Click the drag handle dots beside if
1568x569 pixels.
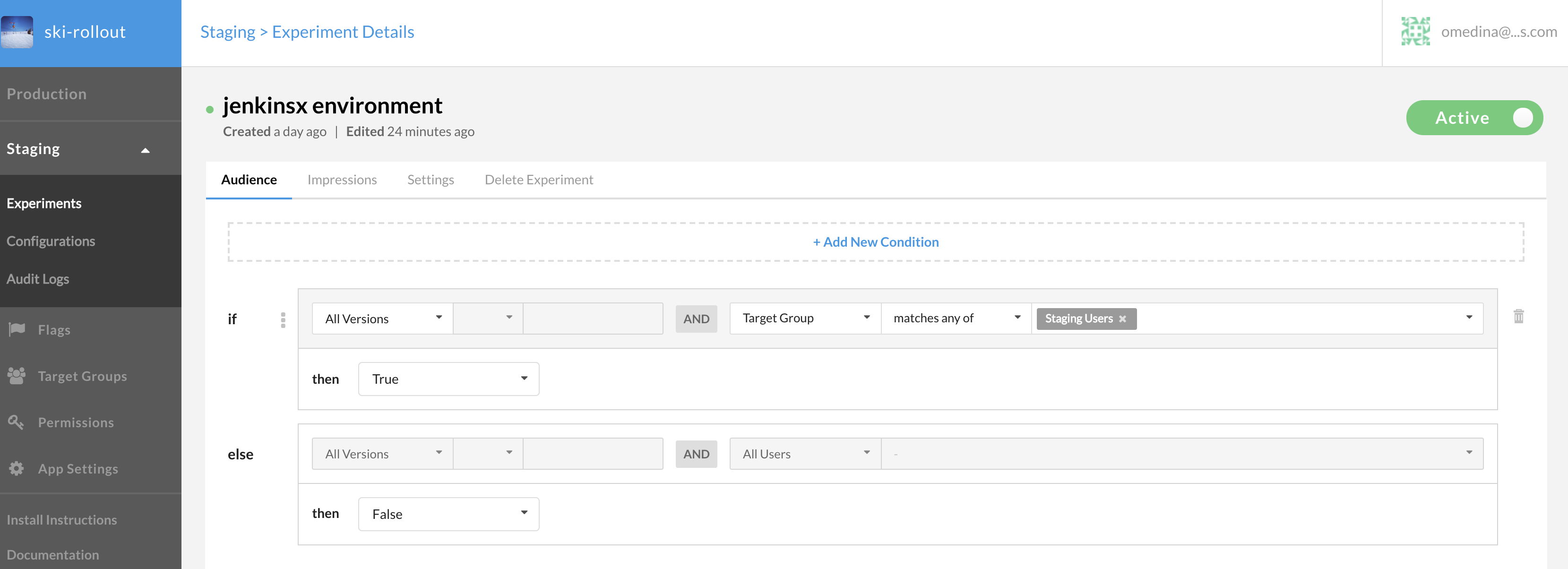coord(283,320)
